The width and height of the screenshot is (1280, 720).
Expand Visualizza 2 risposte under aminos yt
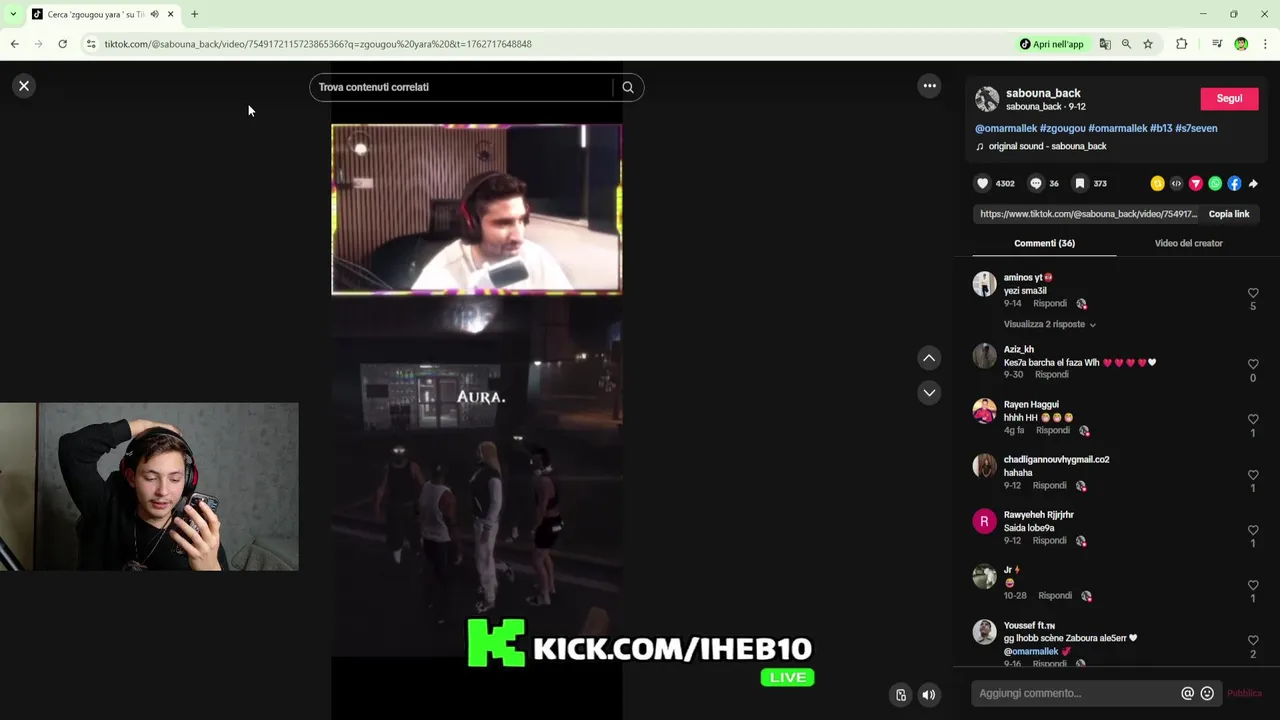click(x=1049, y=324)
